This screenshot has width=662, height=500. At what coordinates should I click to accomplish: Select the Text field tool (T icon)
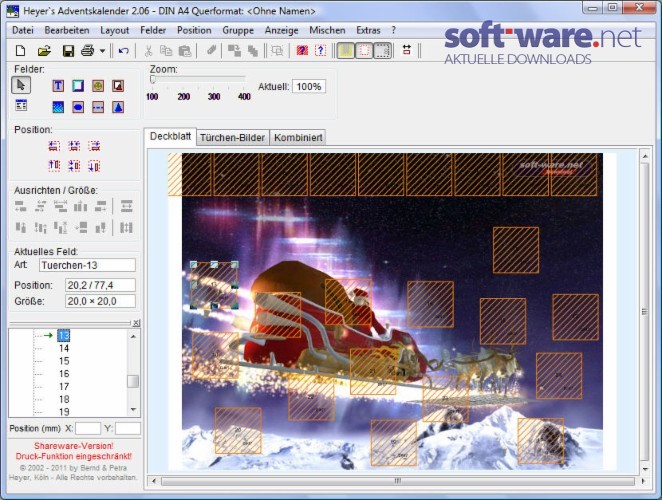coord(58,86)
